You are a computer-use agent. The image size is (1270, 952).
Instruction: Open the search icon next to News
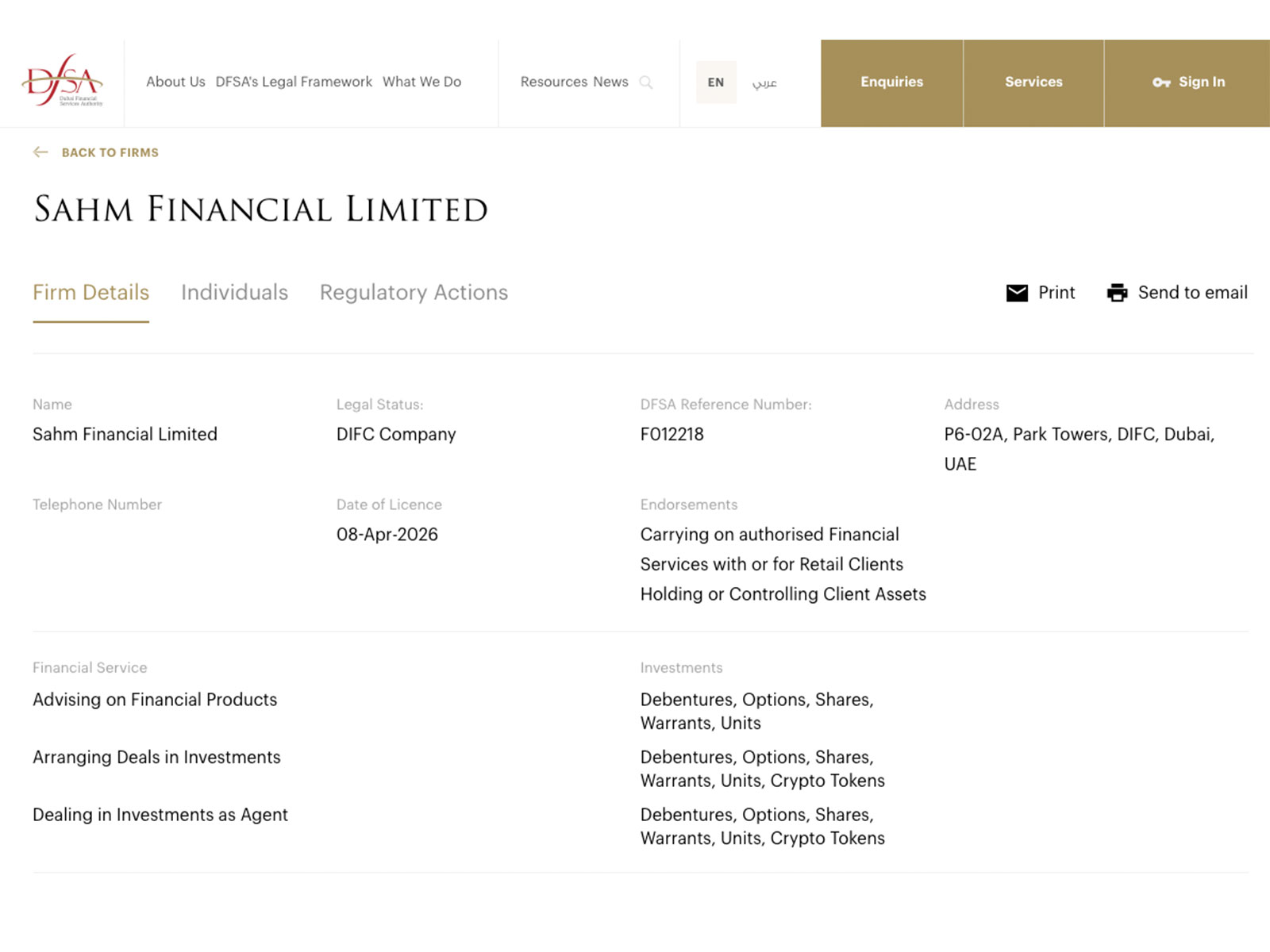646,83
